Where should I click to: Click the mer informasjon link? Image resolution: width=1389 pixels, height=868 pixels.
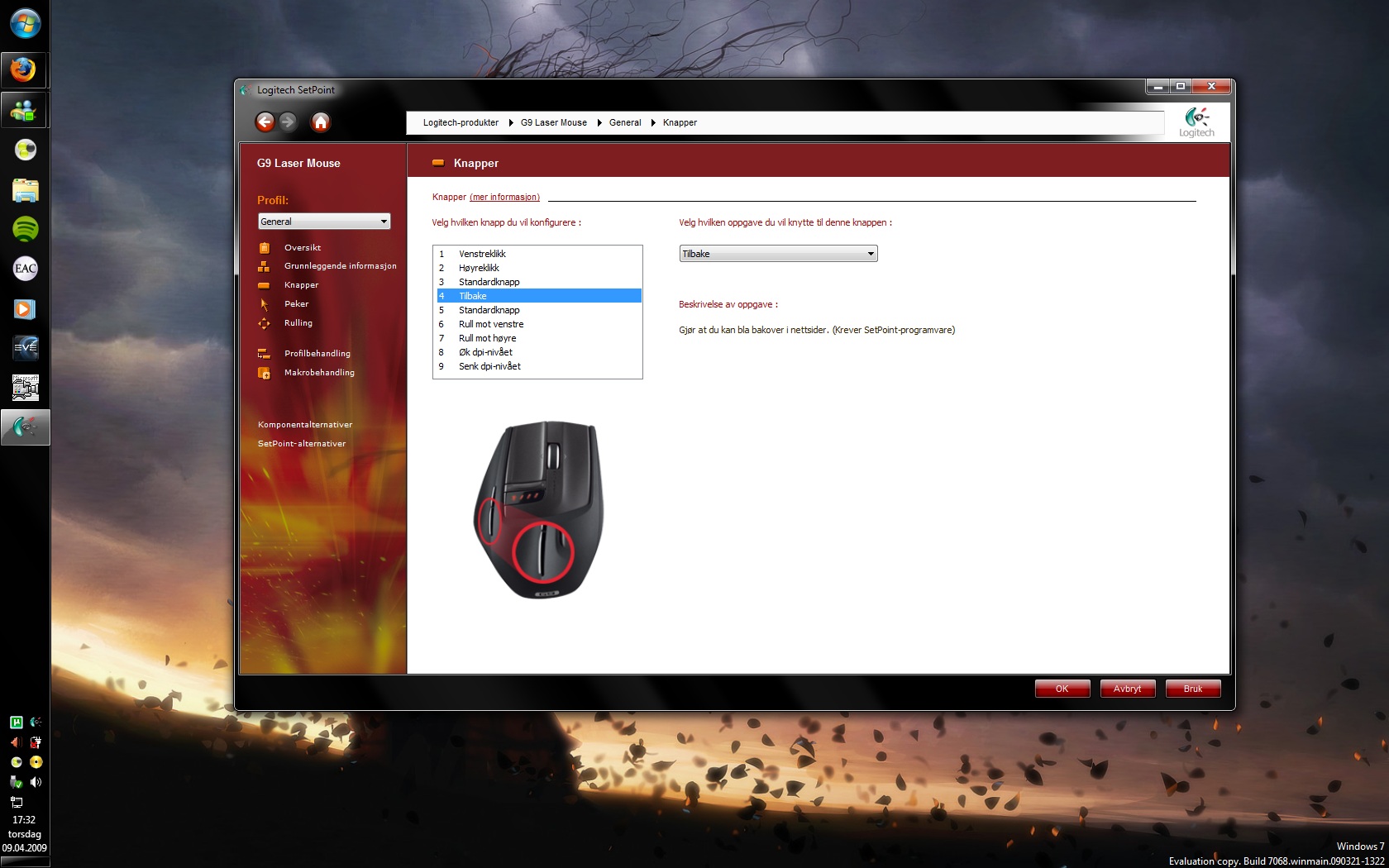pyautogui.click(x=504, y=197)
